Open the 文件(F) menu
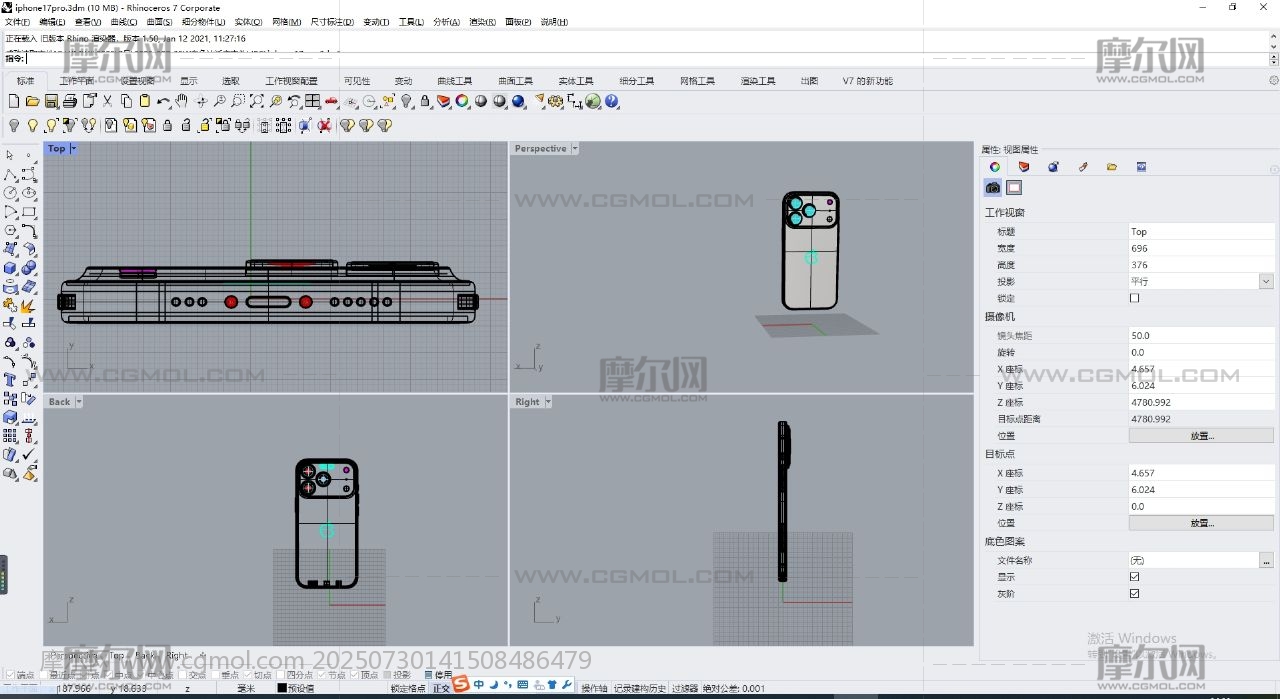This screenshot has width=1280, height=699. (x=17, y=22)
